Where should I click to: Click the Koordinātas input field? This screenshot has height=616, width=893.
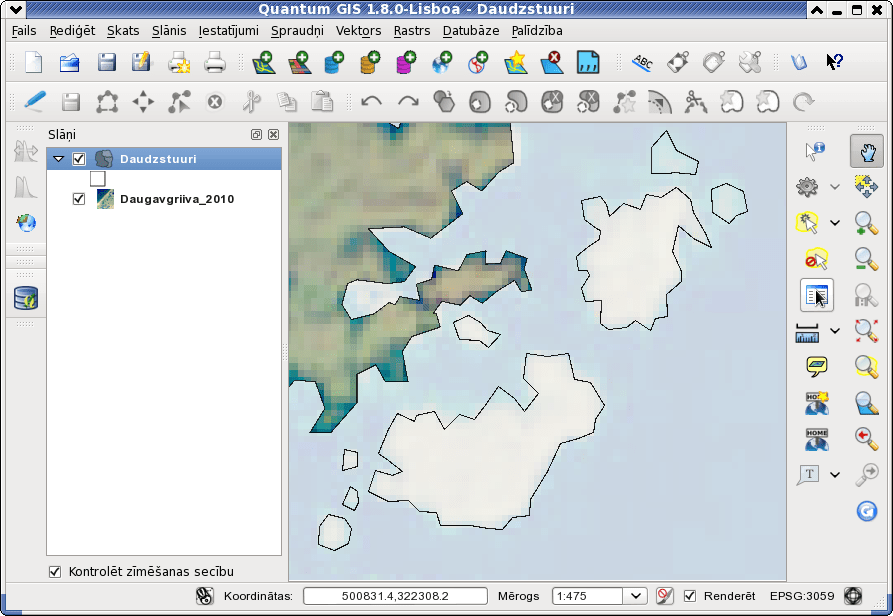[x=395, y=596]
